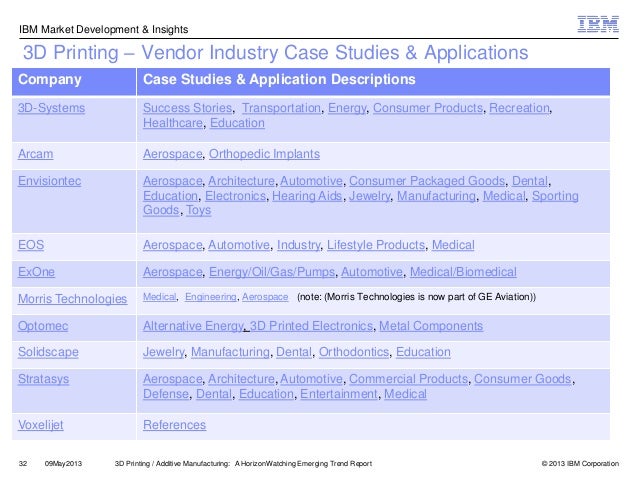This screenshot has height=479, width=638.
Task: Open Optomec Alternative Energy link
Action: [193, 326]
